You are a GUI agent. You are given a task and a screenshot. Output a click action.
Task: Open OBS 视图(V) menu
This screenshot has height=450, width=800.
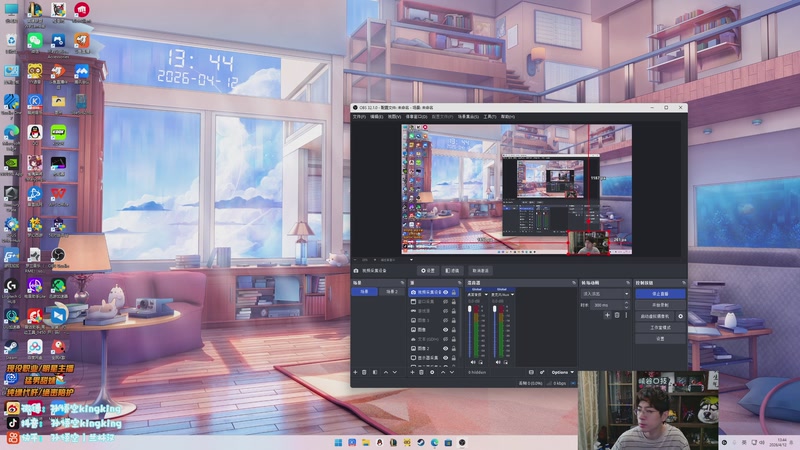pyautogui.click(x=394, y=116)
